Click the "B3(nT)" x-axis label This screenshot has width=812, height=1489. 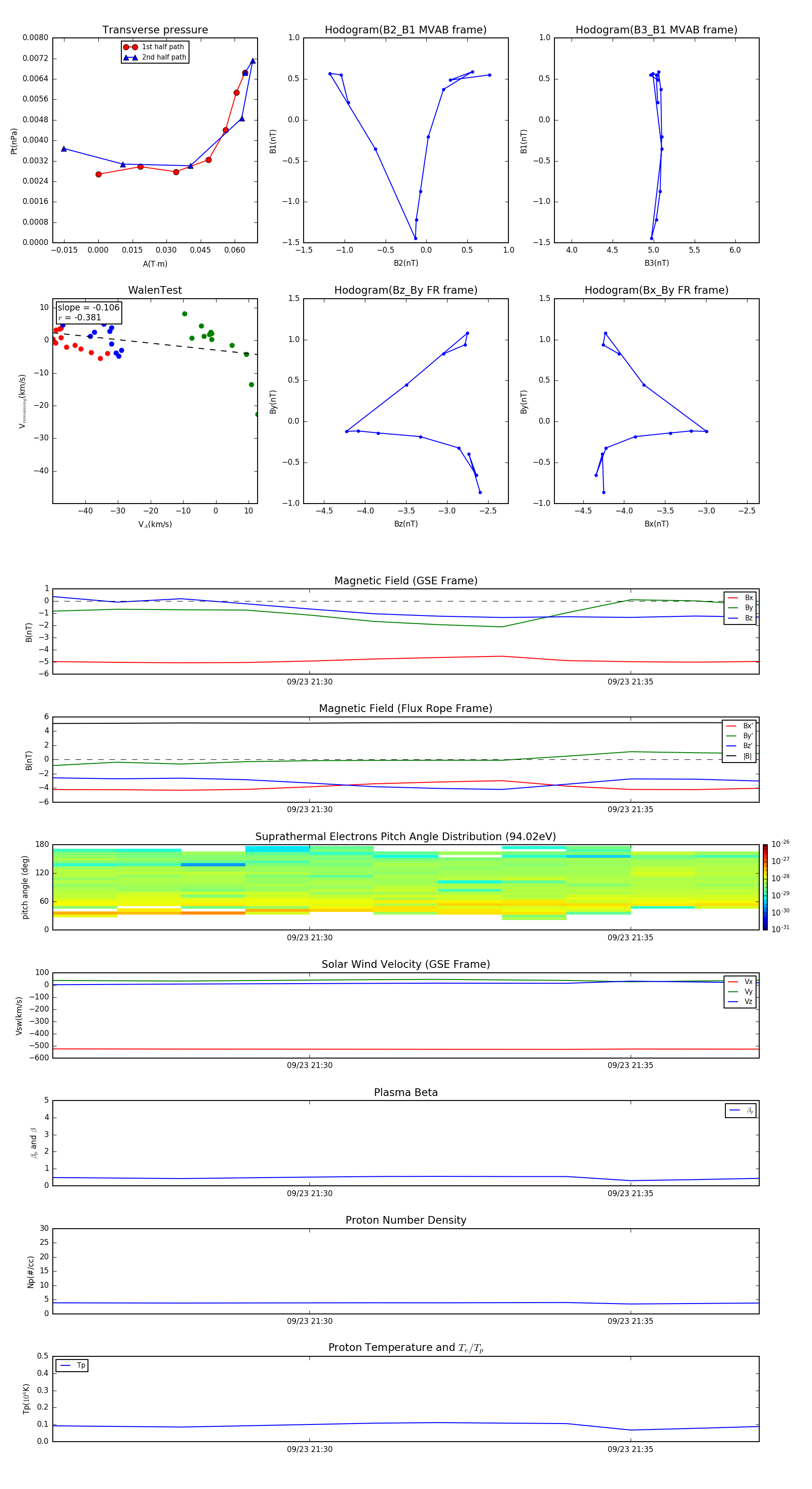(x=656, y=263)
